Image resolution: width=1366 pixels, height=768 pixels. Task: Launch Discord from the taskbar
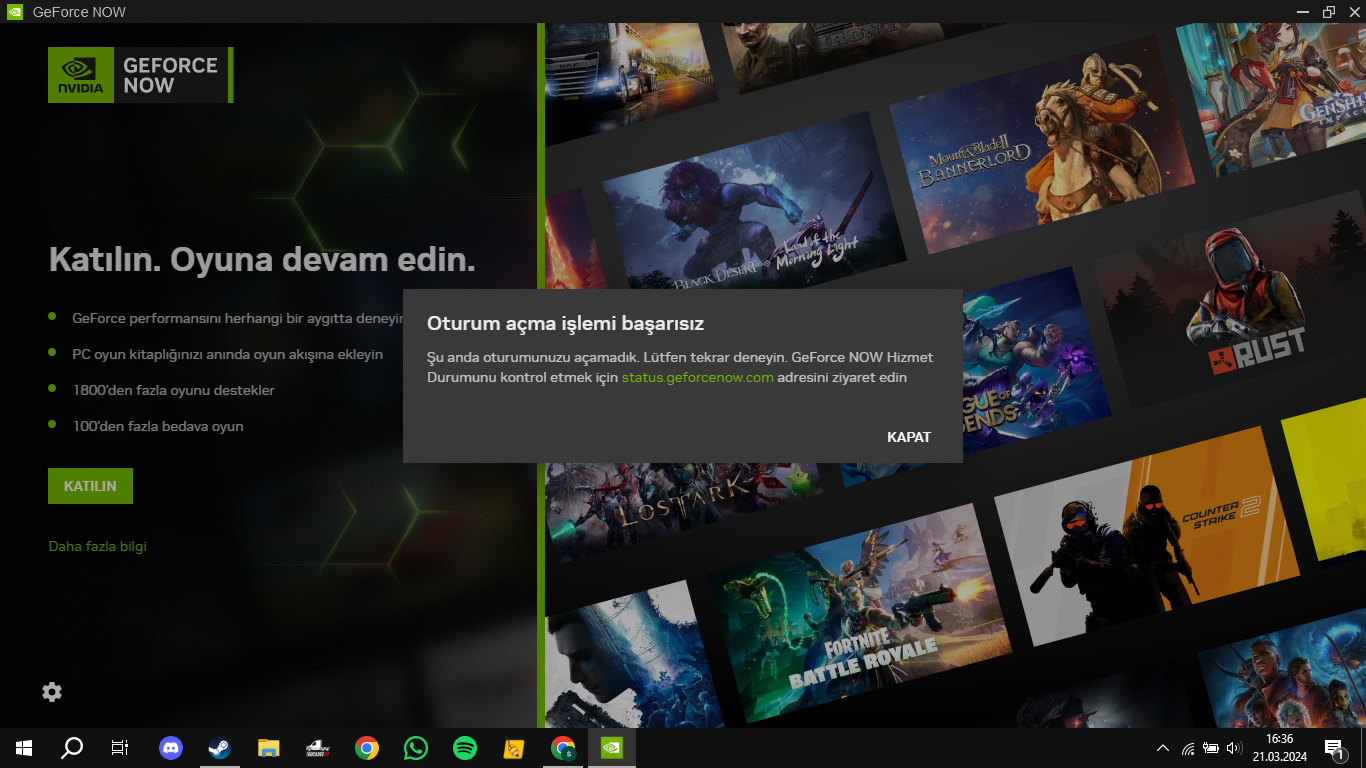pos(171,748)
